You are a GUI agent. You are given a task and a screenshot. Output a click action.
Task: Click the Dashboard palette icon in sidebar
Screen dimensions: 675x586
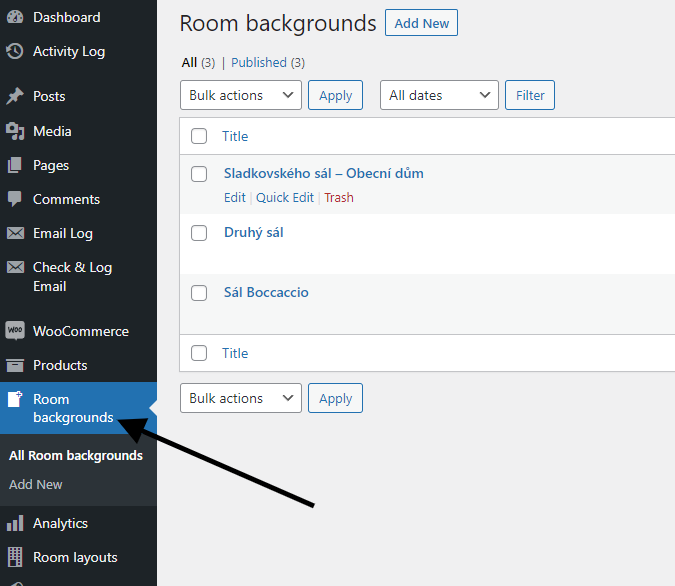15,17
